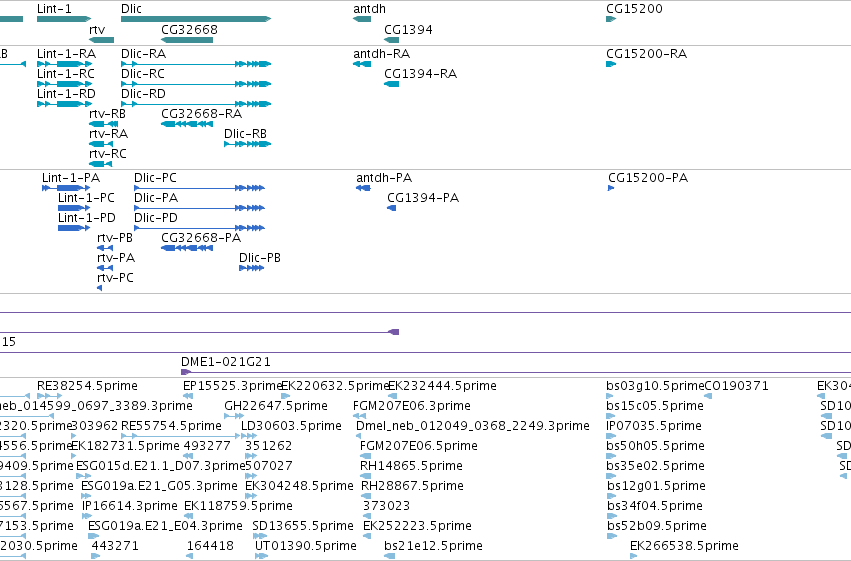This screenshot has height=561, width=851.
Task: Select the RH28867.5prime EST
Action: (366, 497)
